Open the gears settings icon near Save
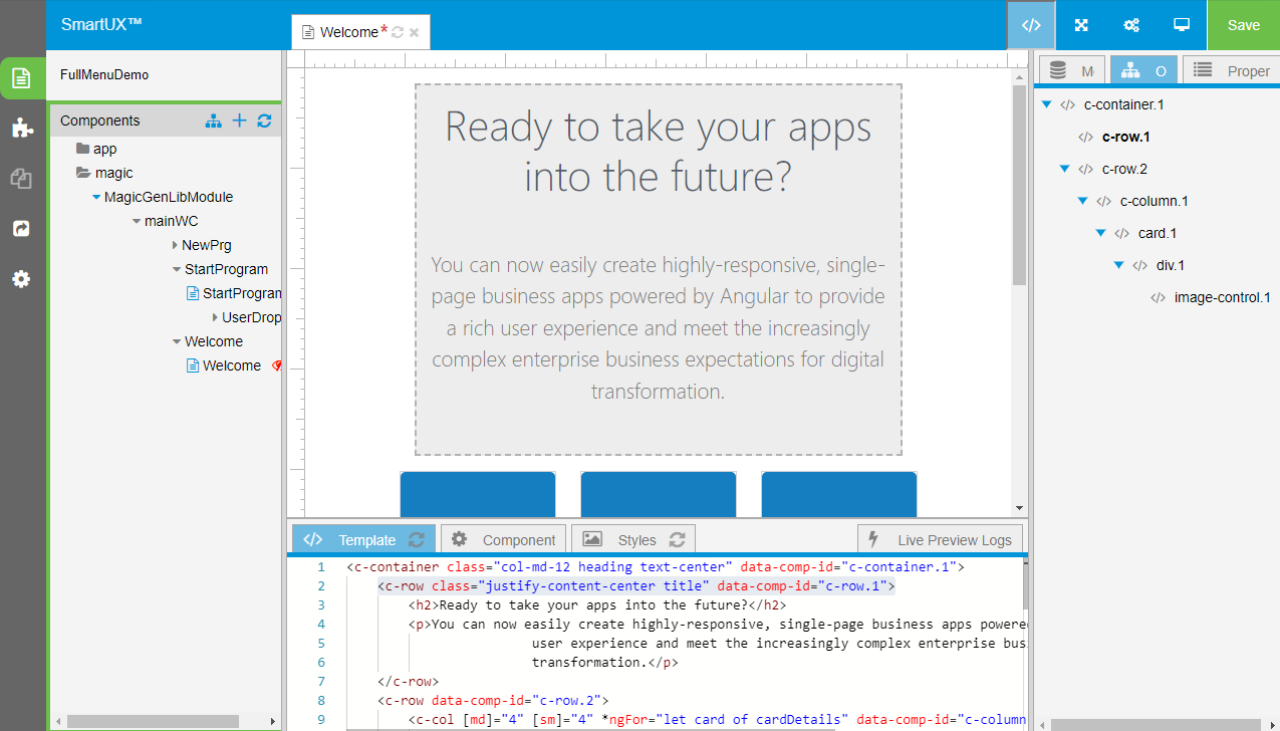 coord(1131,25)
